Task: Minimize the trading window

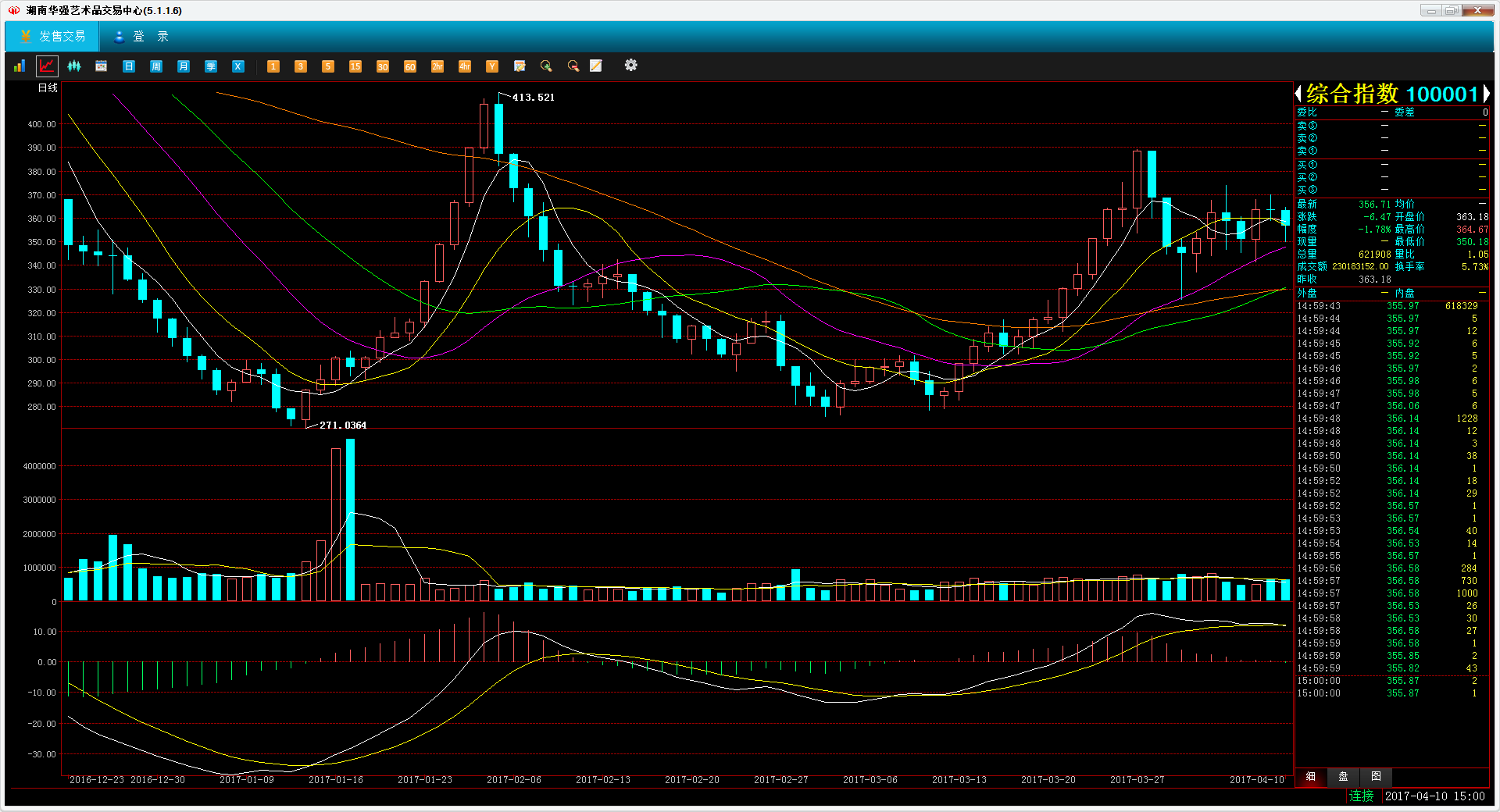Action: tap(1431, 10)
